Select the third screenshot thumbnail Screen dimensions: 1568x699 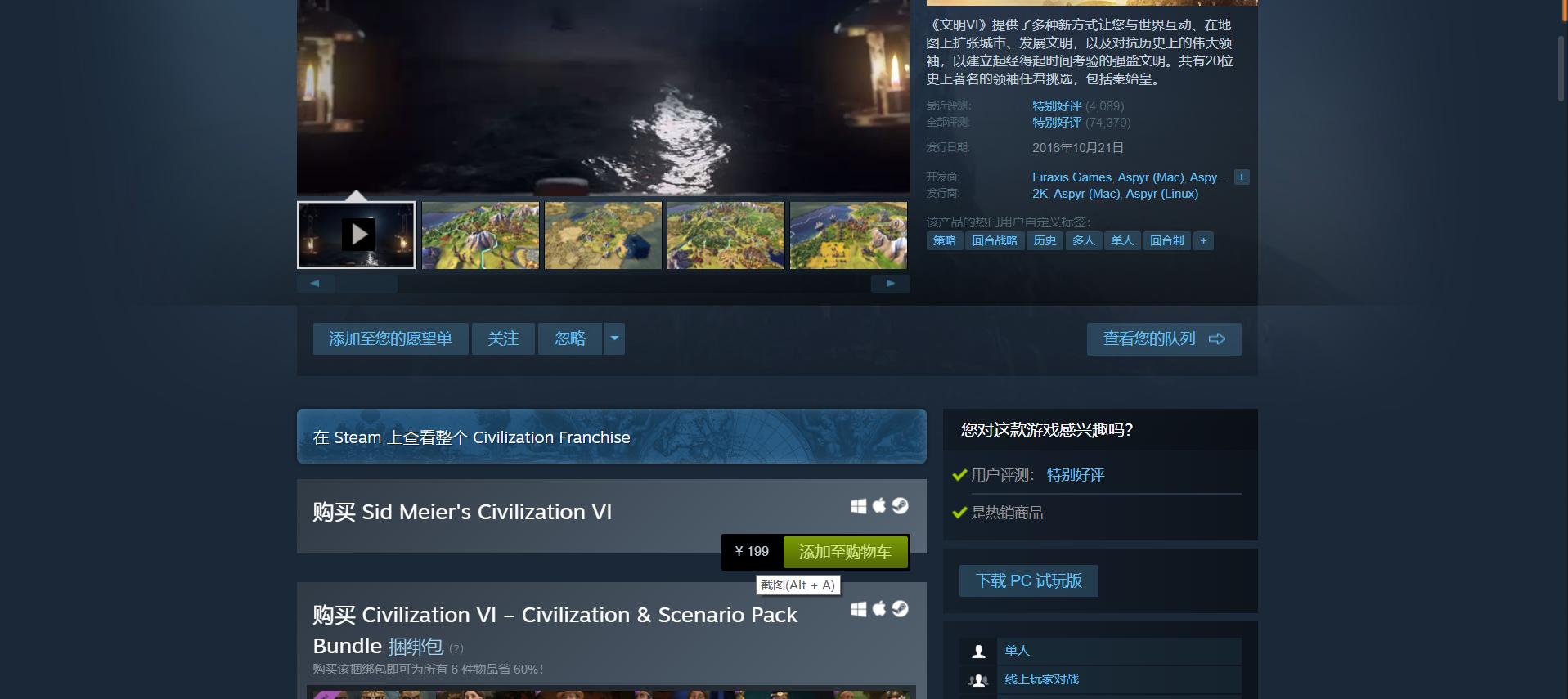tap(603, 235)
